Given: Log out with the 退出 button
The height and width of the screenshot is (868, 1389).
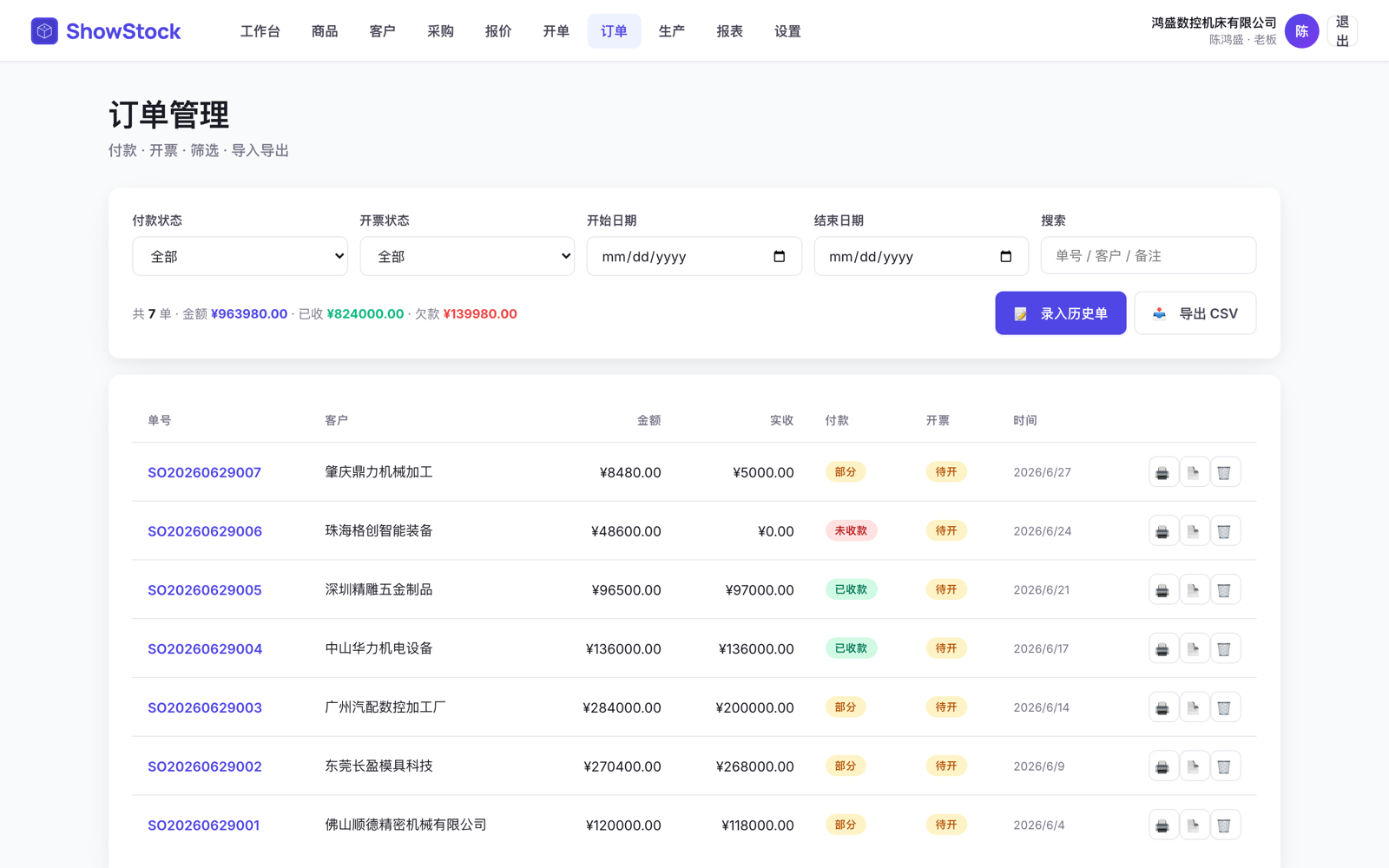Looking at the screenshot, I should [x=1342, y=31].
